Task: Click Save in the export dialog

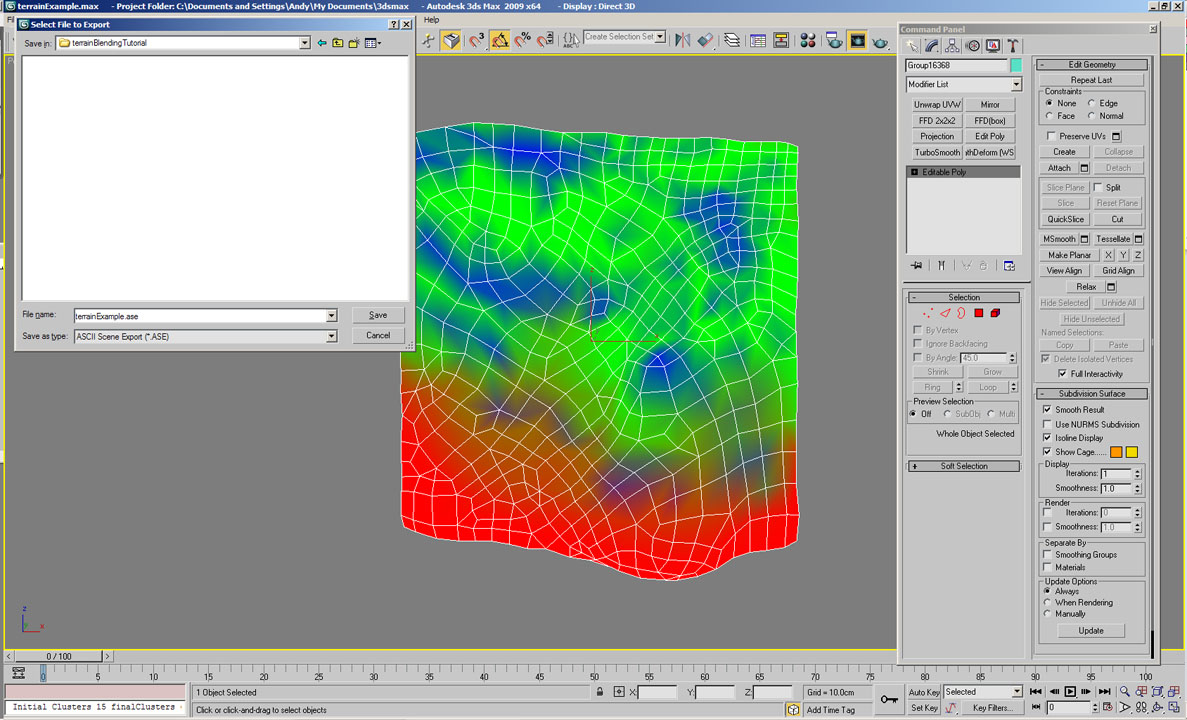Action: [378, 315]
